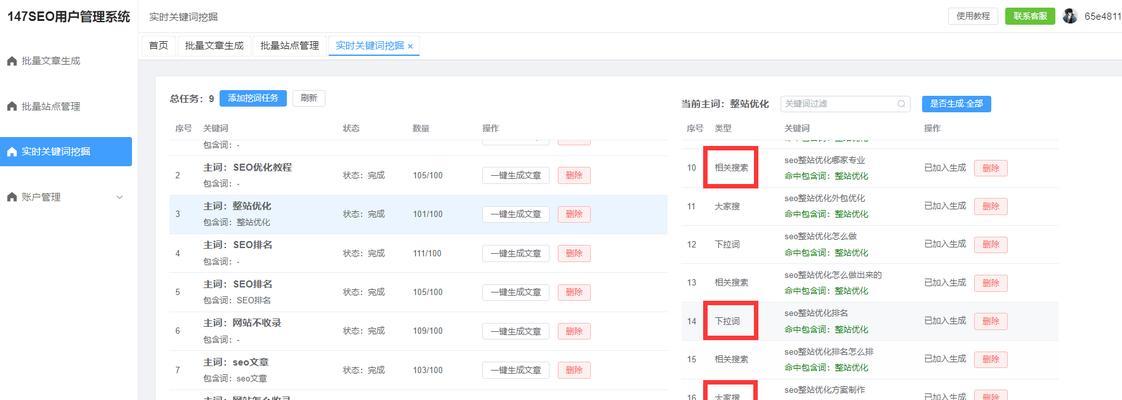Delete keyword seo整站优化排名
This screenshot has width=1122, height=400.
point(990,321)
